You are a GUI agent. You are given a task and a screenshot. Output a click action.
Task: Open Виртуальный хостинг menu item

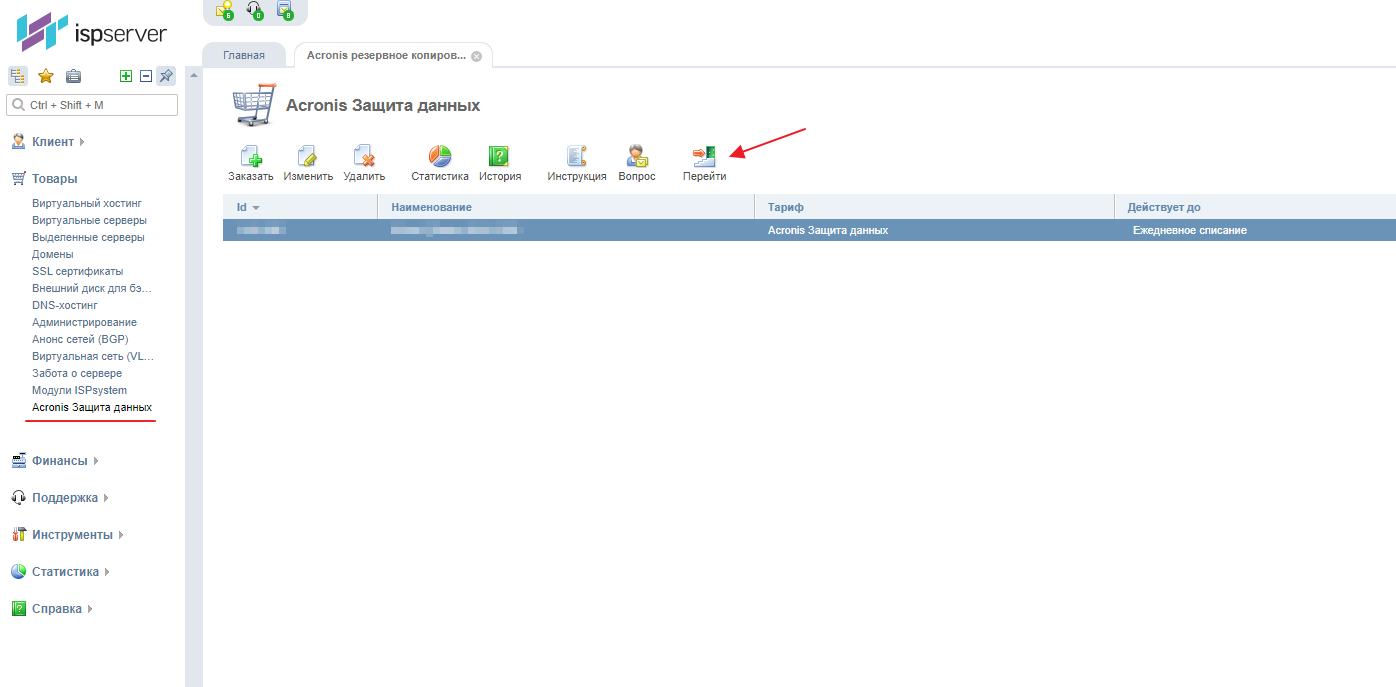[87, 204]
